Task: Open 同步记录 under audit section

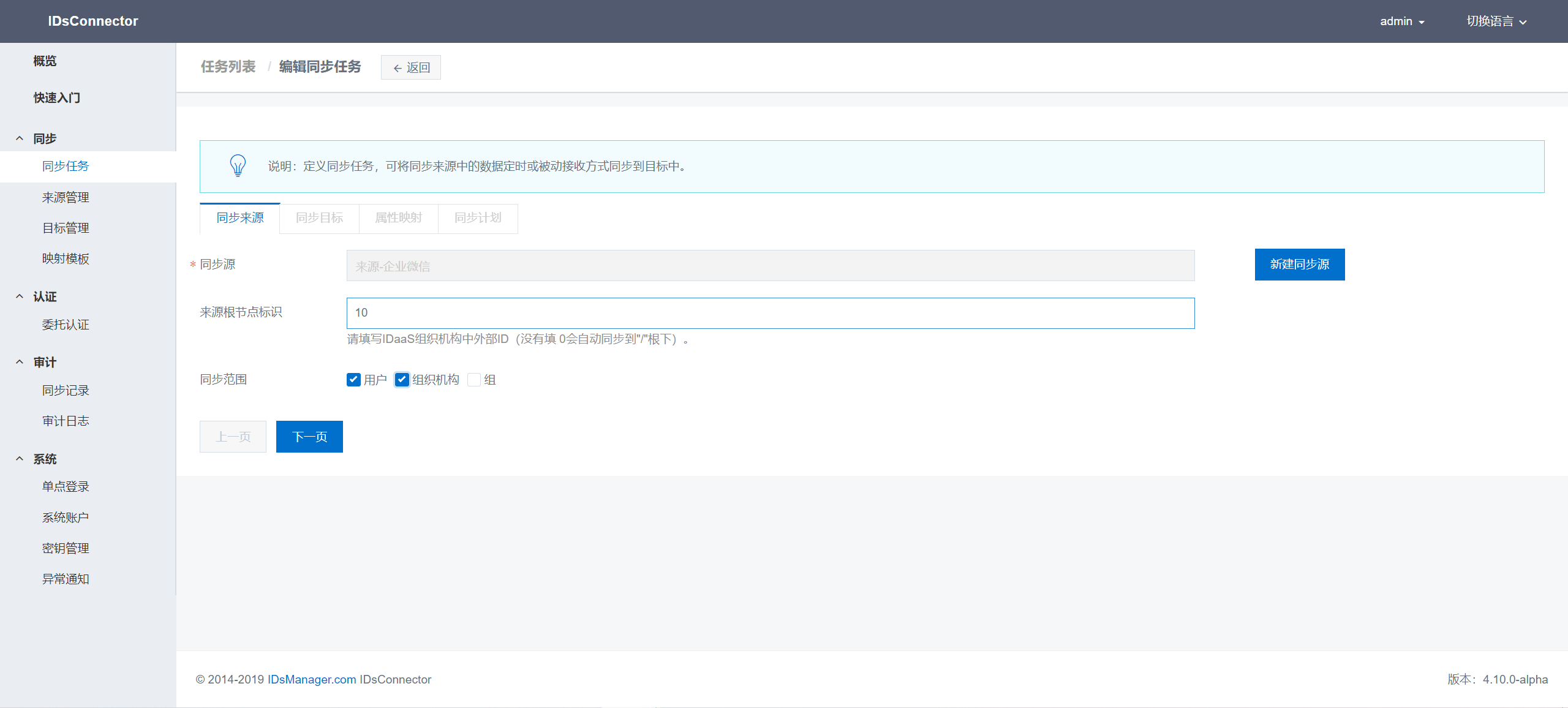Action: [66, 390]
